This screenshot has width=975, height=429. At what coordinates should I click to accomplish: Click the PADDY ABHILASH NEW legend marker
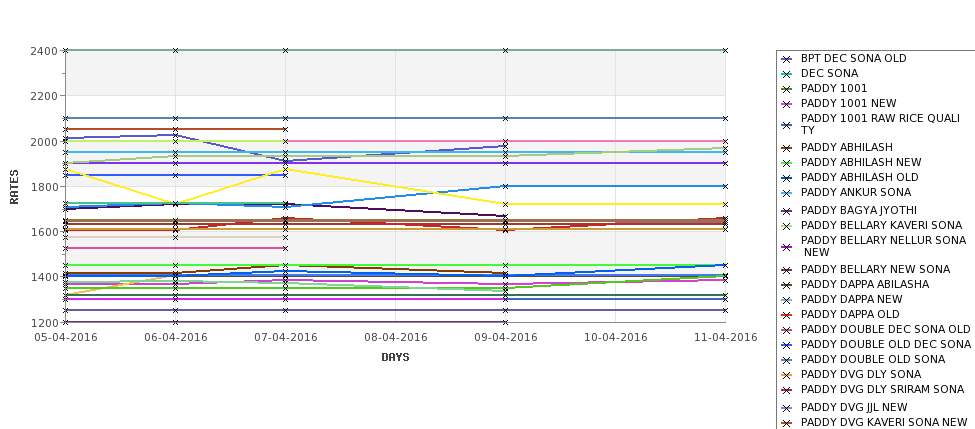787,163
